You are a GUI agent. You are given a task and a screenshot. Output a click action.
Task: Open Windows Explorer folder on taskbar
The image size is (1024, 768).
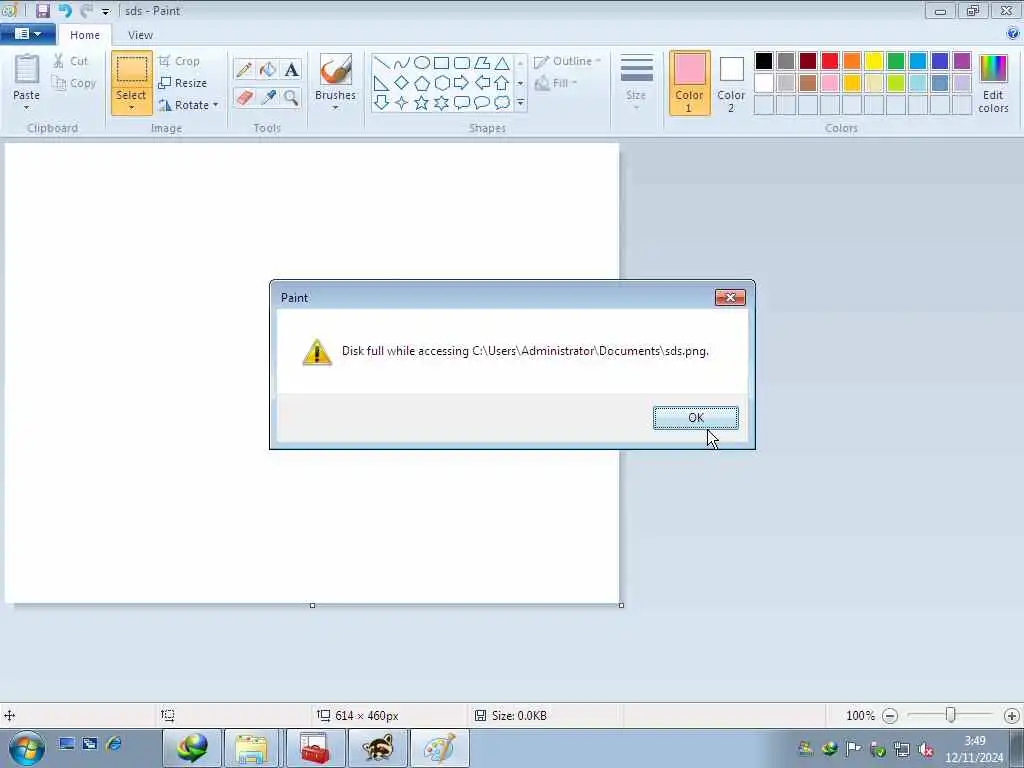252,748
